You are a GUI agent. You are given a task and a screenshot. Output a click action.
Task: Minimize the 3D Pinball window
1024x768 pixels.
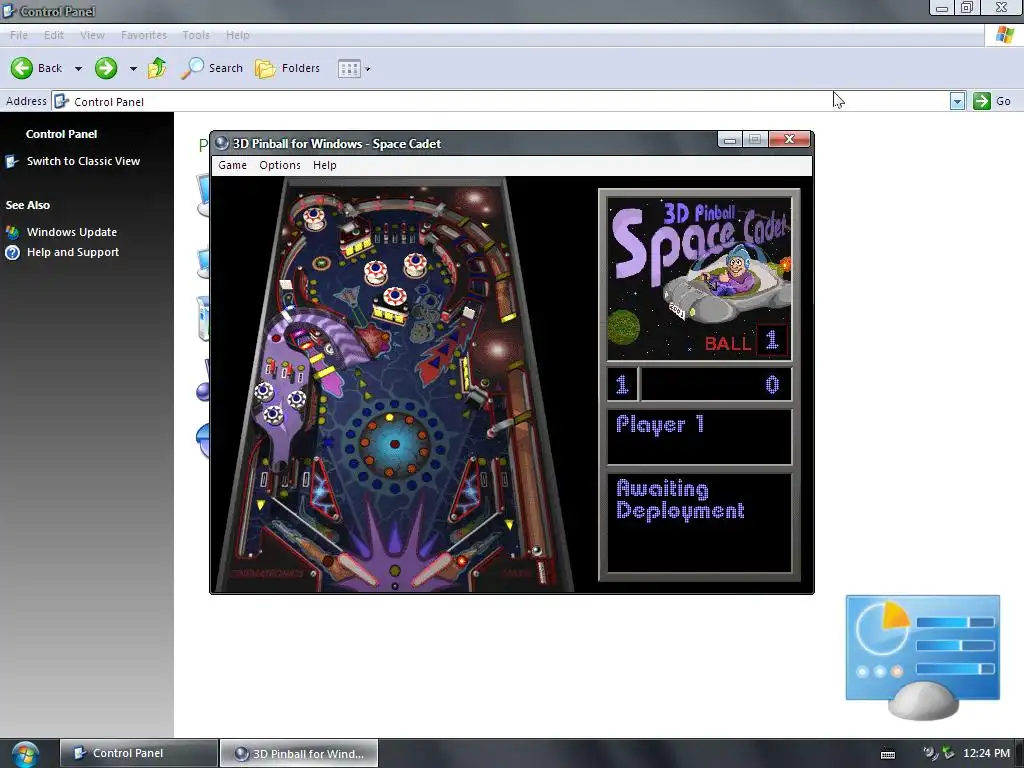729,139
